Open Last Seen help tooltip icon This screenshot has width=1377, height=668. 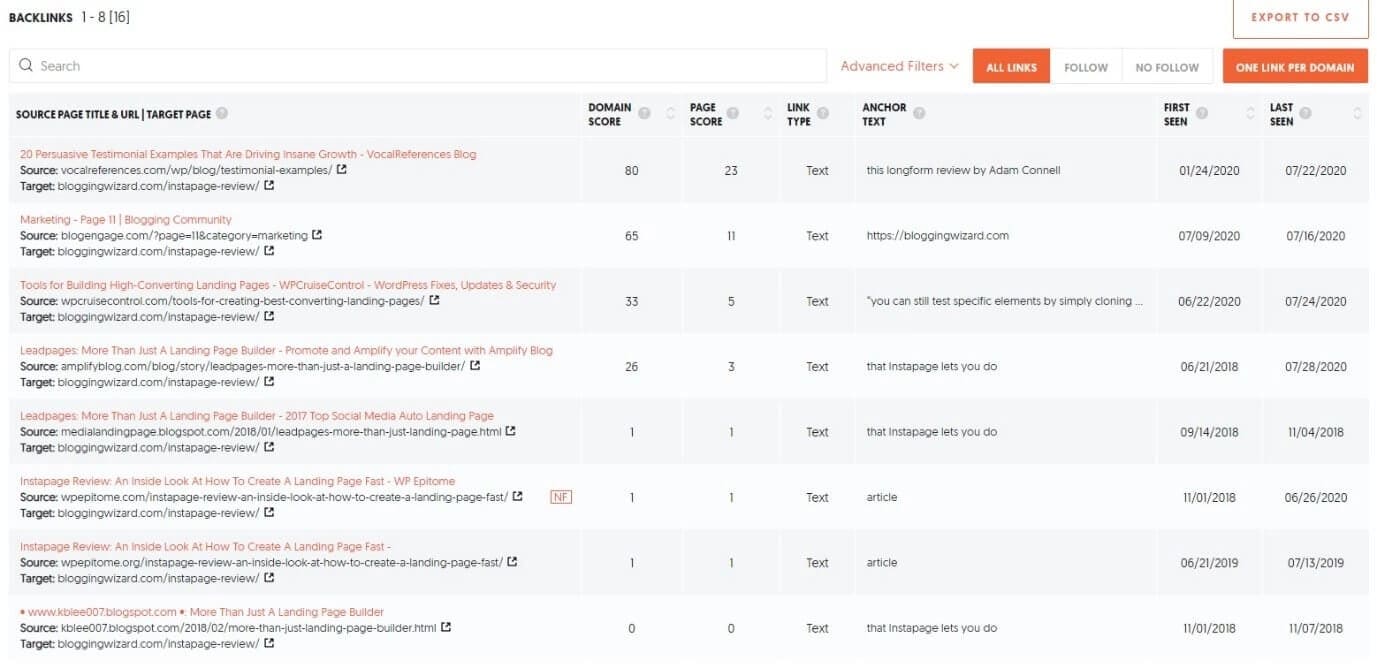(x=1306, y=113)
